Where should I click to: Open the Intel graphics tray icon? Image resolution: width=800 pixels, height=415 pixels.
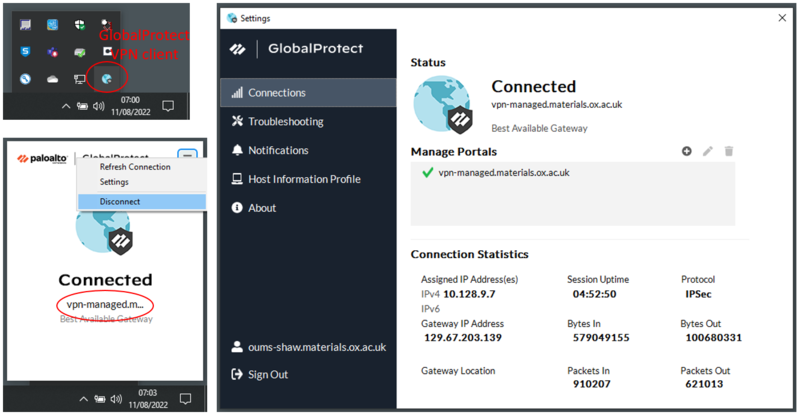pyautogui.click(x=53, y=25)
